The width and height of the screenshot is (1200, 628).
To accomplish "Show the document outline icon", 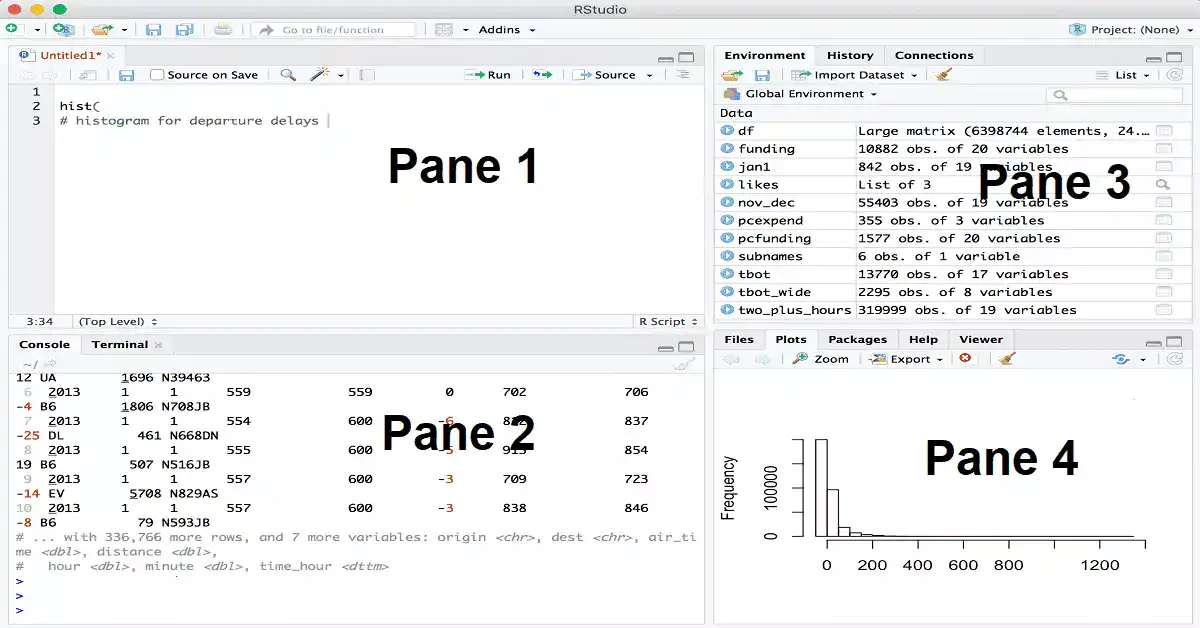I will coord(683,75).
